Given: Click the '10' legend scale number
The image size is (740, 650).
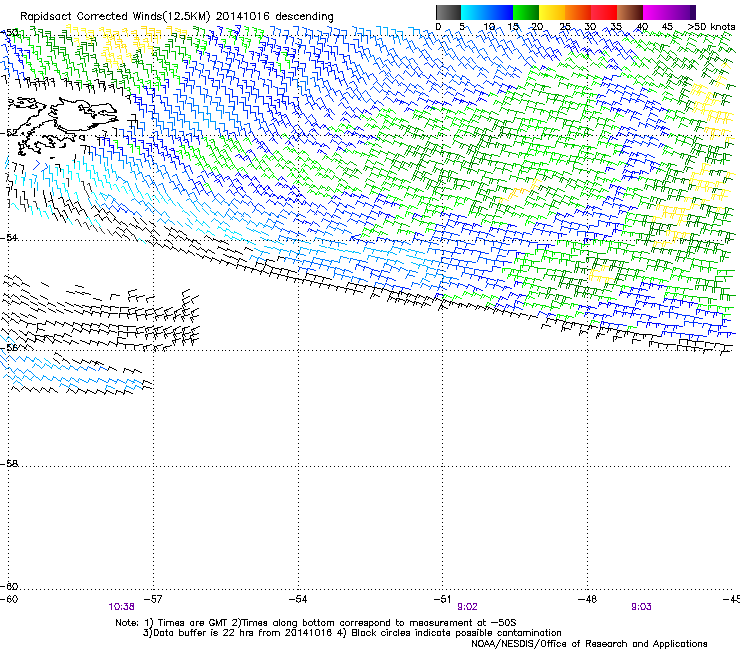Looking at the screenshot, I should pyautogui.click(x=489, y=27).
